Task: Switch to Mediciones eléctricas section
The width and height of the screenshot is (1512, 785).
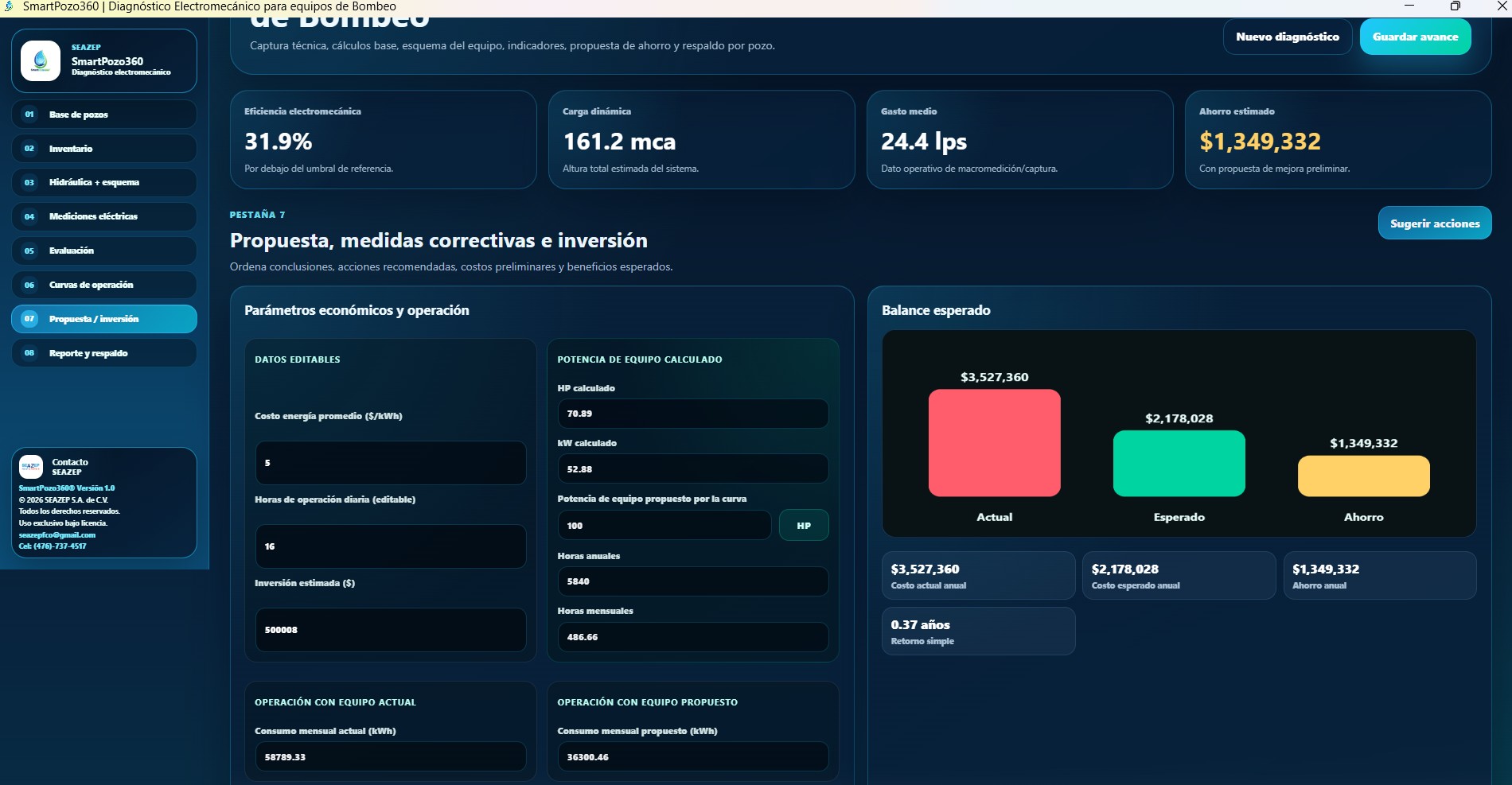Action: click(x=104, y=216)
